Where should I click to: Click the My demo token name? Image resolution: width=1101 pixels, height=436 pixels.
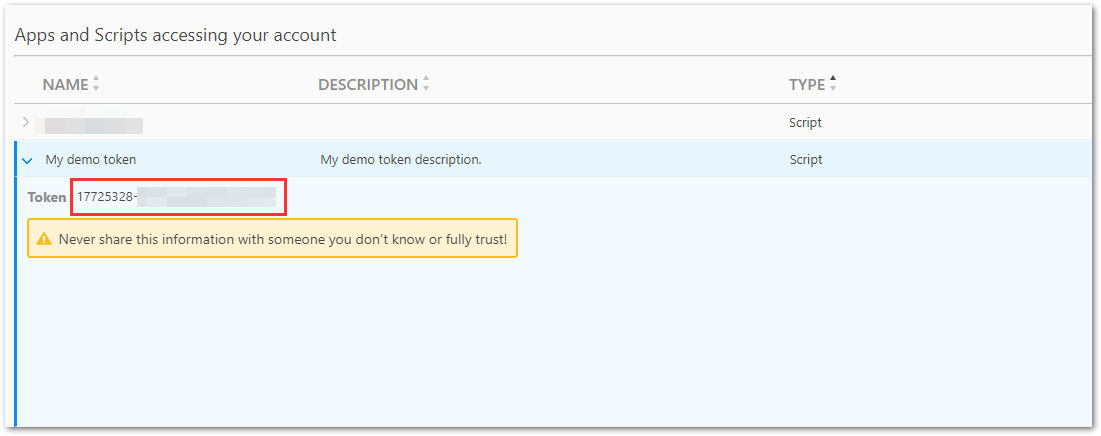pos(91,159)
